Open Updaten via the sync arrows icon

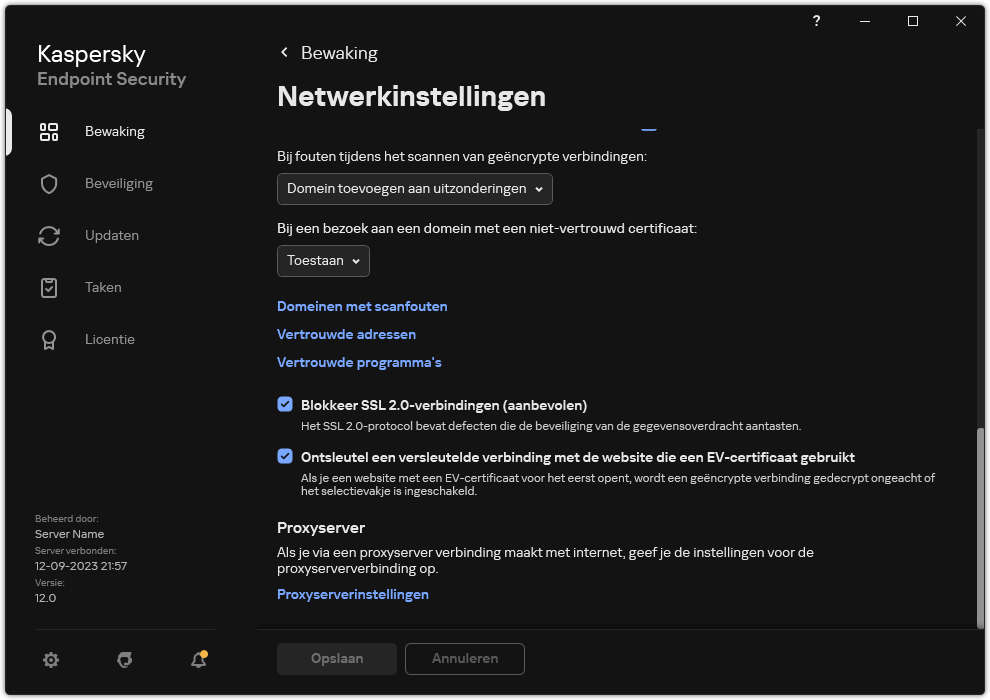(49, 235)
